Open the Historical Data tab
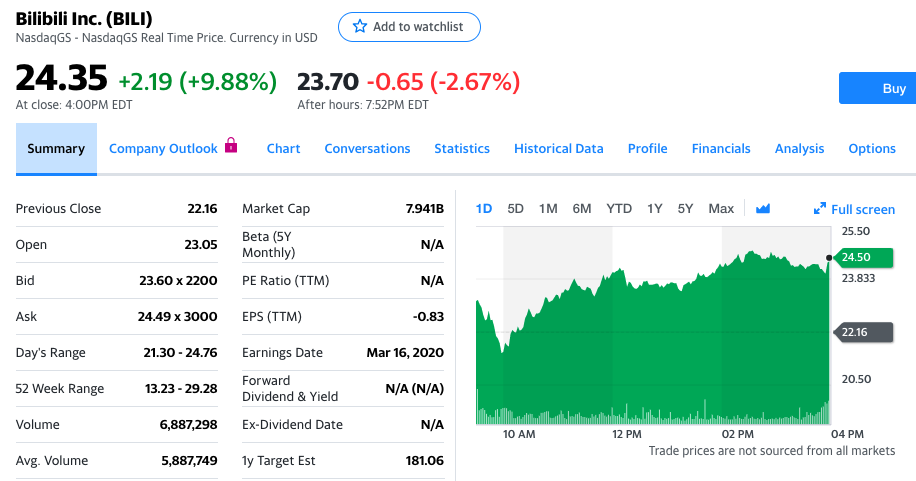Viewport: 916px width, 481px height. point(558,148)
